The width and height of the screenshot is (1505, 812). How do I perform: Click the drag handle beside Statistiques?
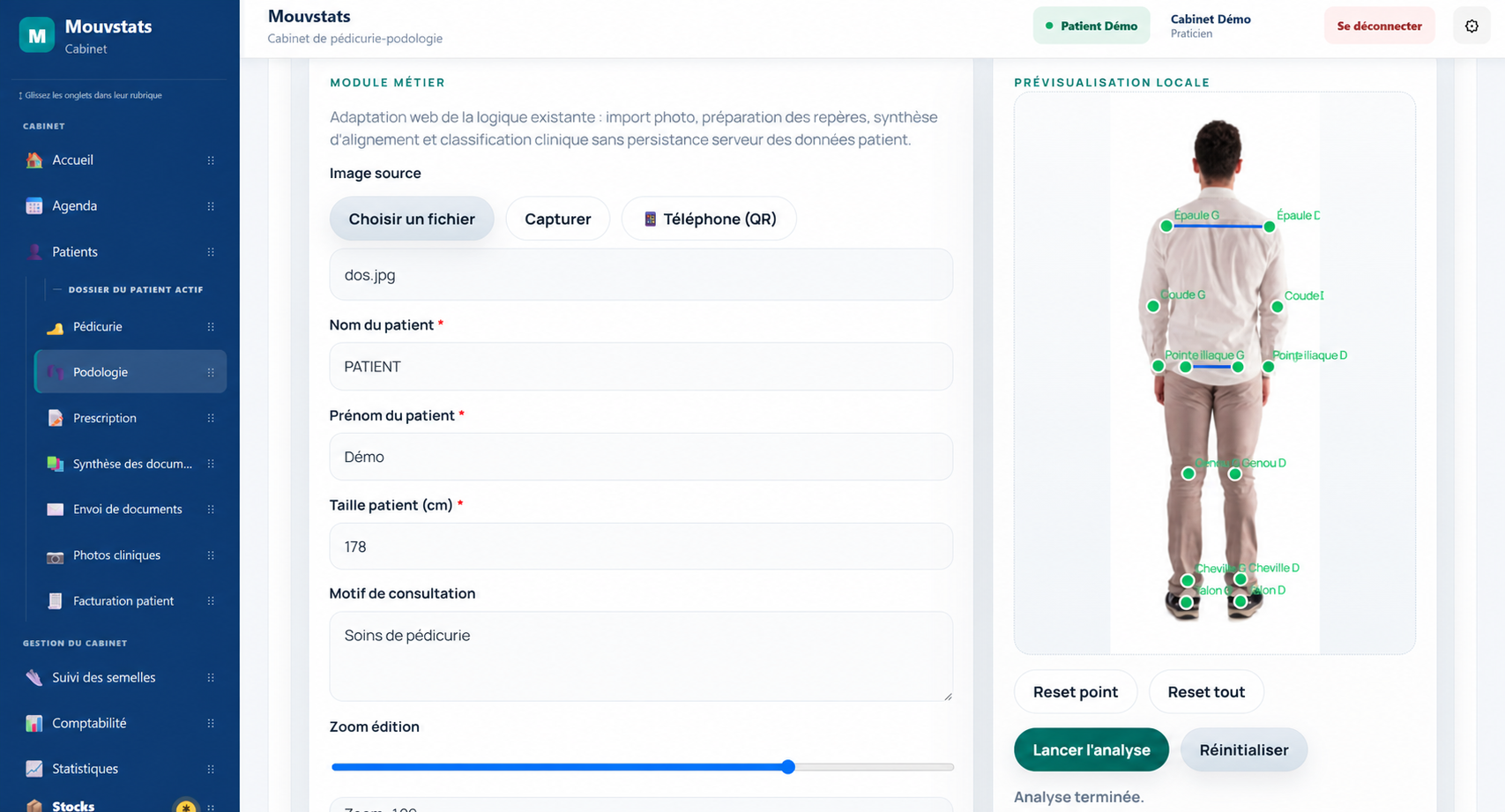pyautogui.click(x=211, y=769)
